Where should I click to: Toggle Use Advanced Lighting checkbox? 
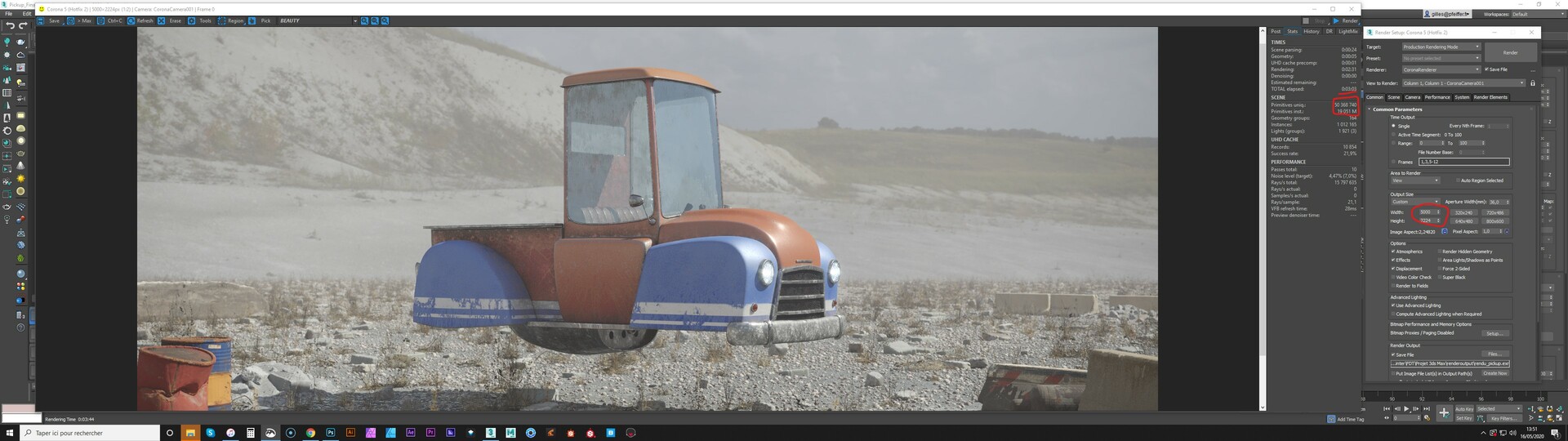[x=1393, y=305]
